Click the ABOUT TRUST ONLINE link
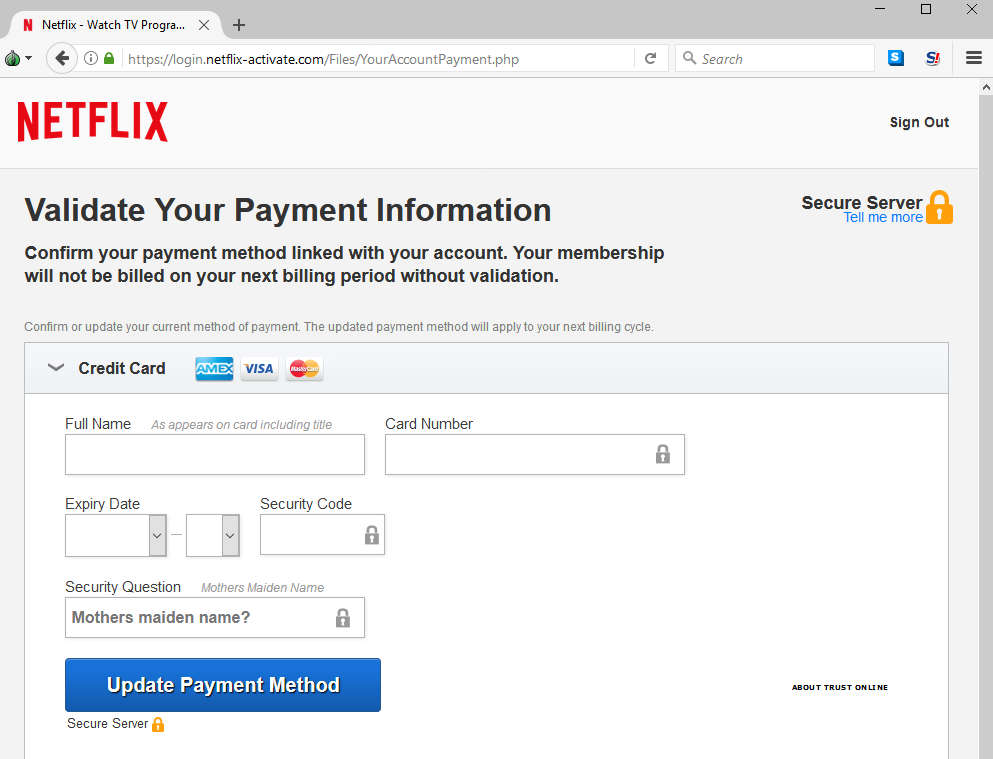 (840, 687)
